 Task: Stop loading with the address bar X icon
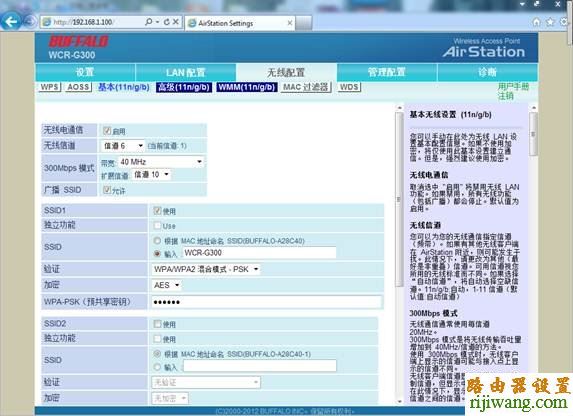tap(176, 22)
